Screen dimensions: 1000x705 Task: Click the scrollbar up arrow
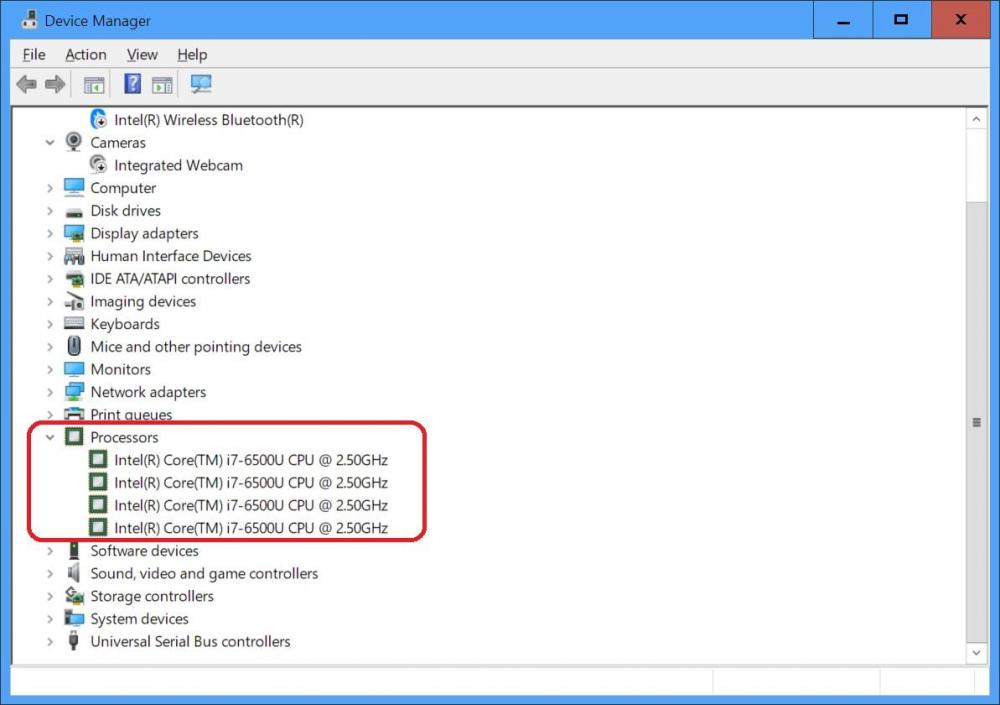(x=976, y=119)
